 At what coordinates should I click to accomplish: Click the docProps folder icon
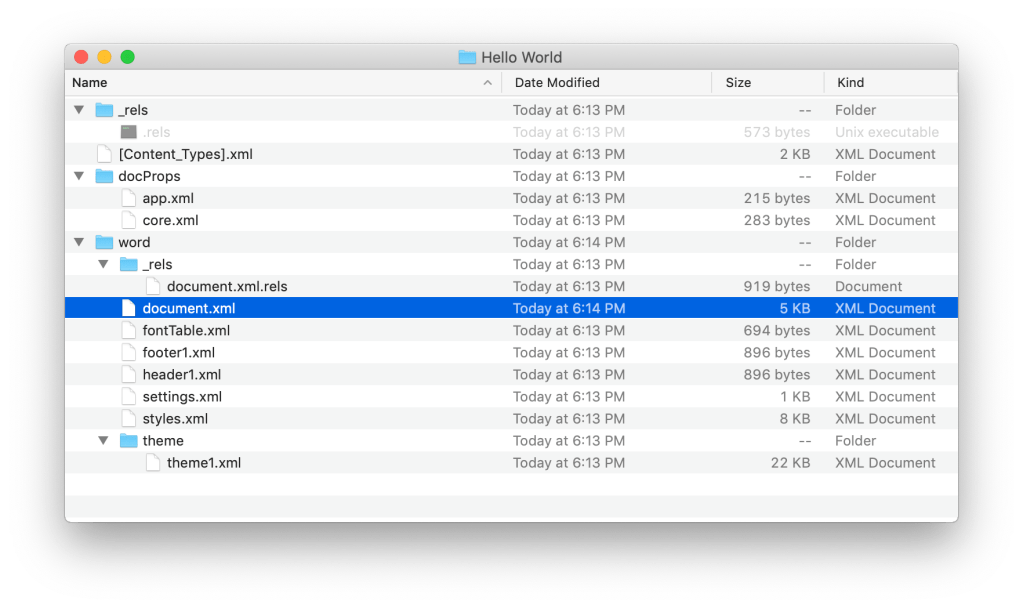pos(104,176)
